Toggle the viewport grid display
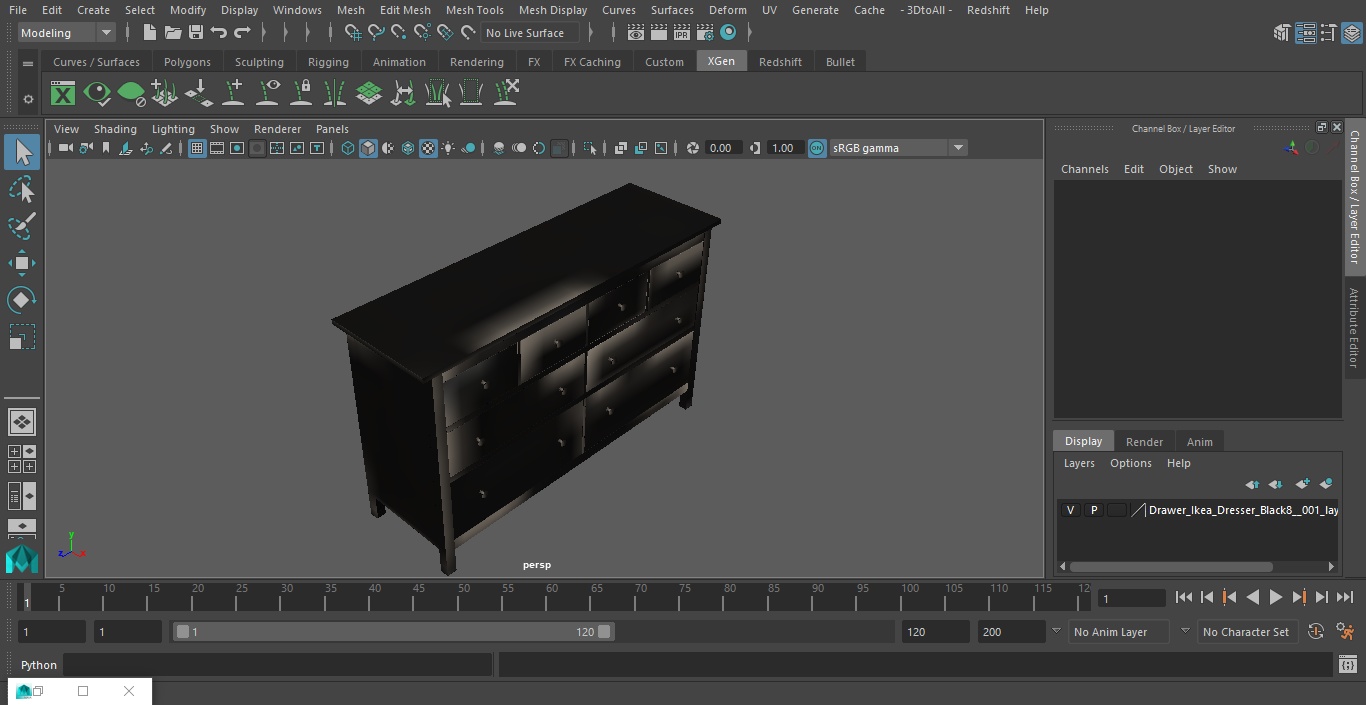 pos(197,148)
